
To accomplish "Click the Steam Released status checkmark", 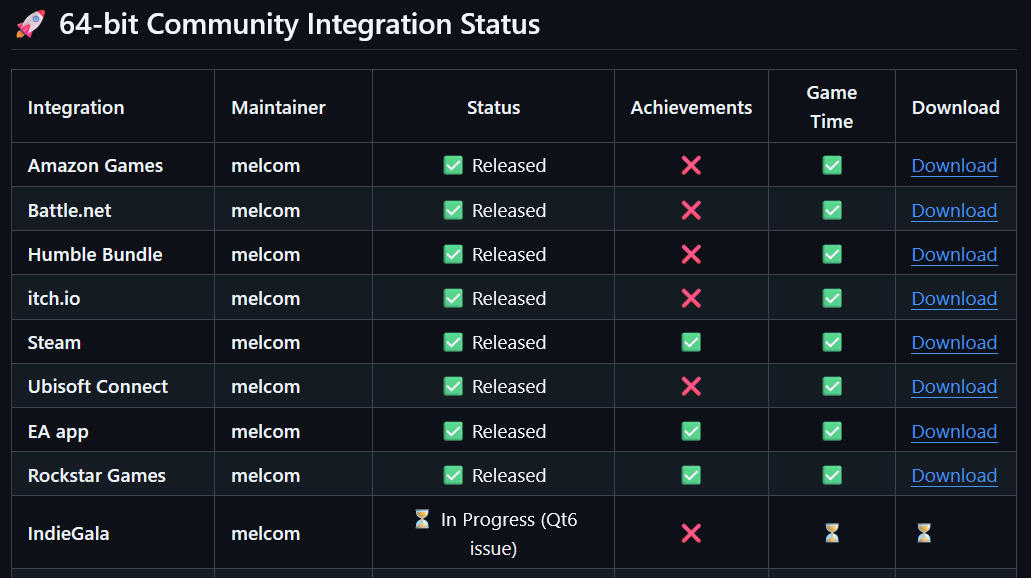I will click(x=453, y=342).
